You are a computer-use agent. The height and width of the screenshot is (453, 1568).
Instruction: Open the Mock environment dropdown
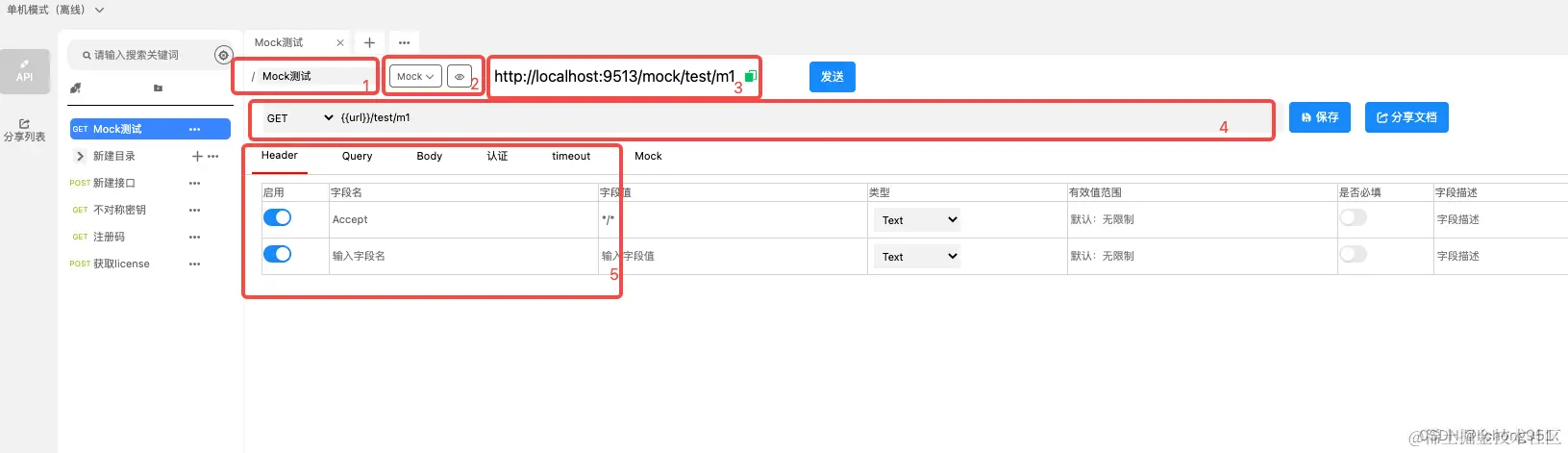coord(415,77)
